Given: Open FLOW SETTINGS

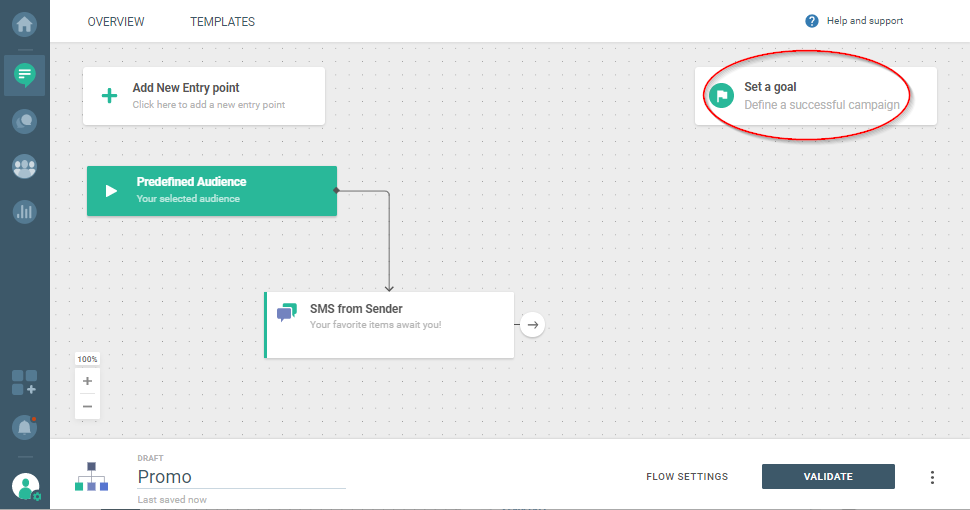Looking at the screenshot, I should coord(687,477).
